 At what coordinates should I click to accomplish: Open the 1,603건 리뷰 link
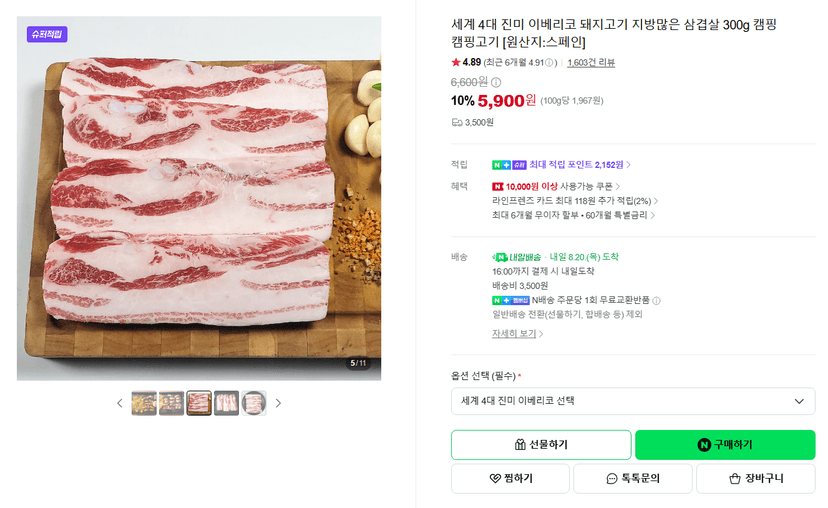click(591, 63)
